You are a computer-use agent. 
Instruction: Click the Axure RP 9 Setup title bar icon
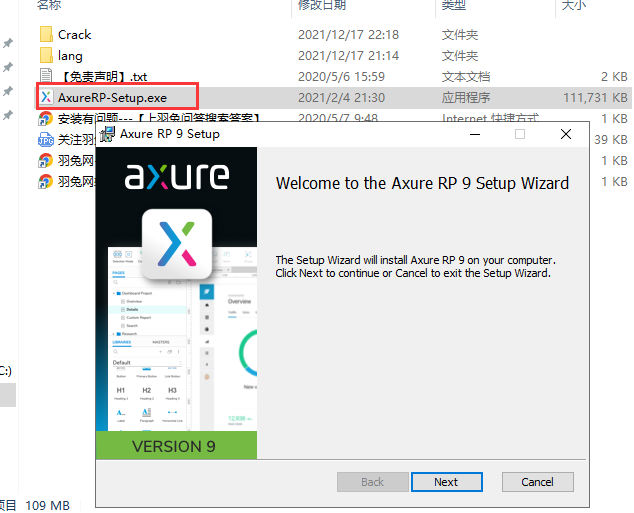click(x=107, y=134)
